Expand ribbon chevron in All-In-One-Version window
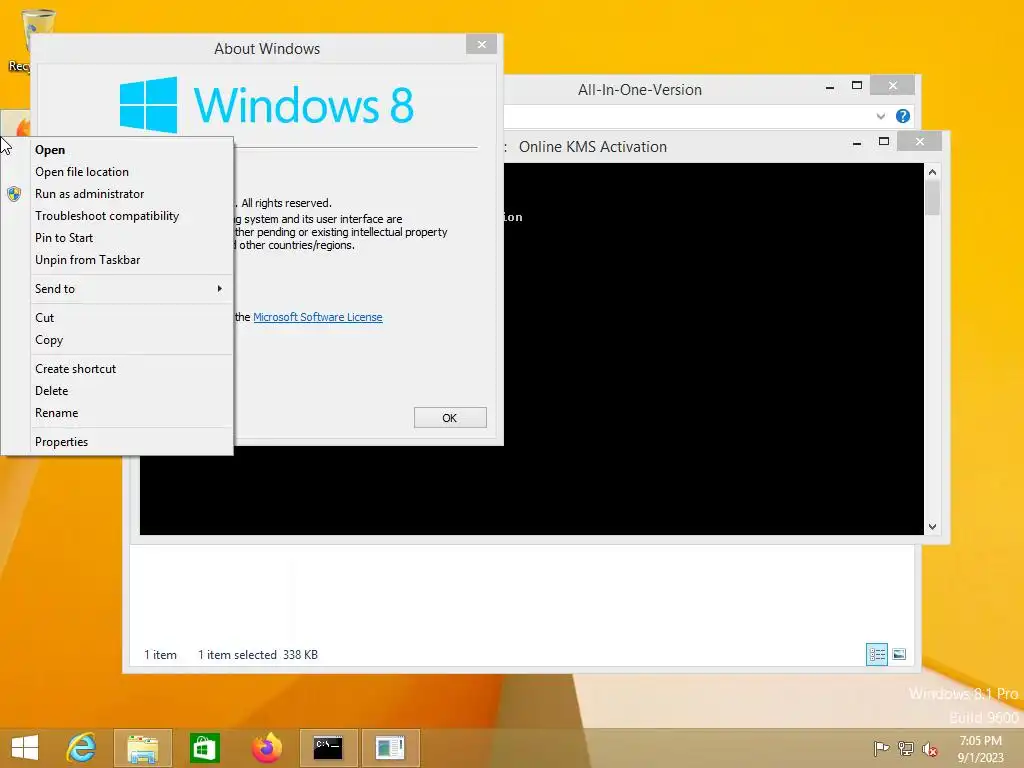The height and width of the screenshot is (768, 1024). [880, 116]
